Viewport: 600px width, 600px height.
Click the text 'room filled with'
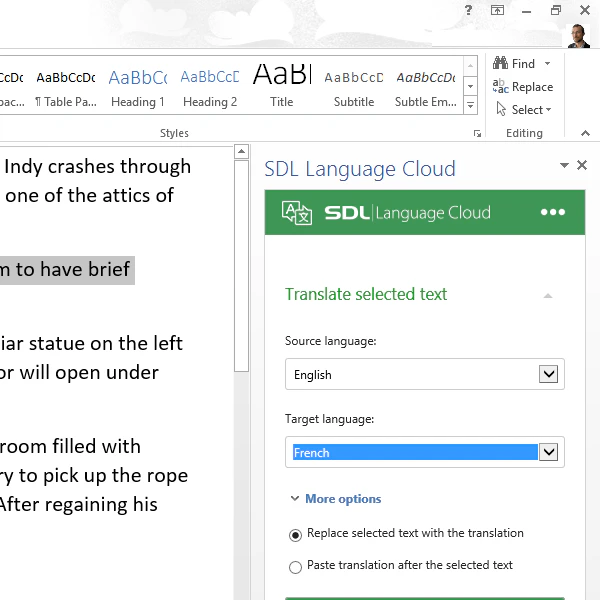(x=70, y=446)
